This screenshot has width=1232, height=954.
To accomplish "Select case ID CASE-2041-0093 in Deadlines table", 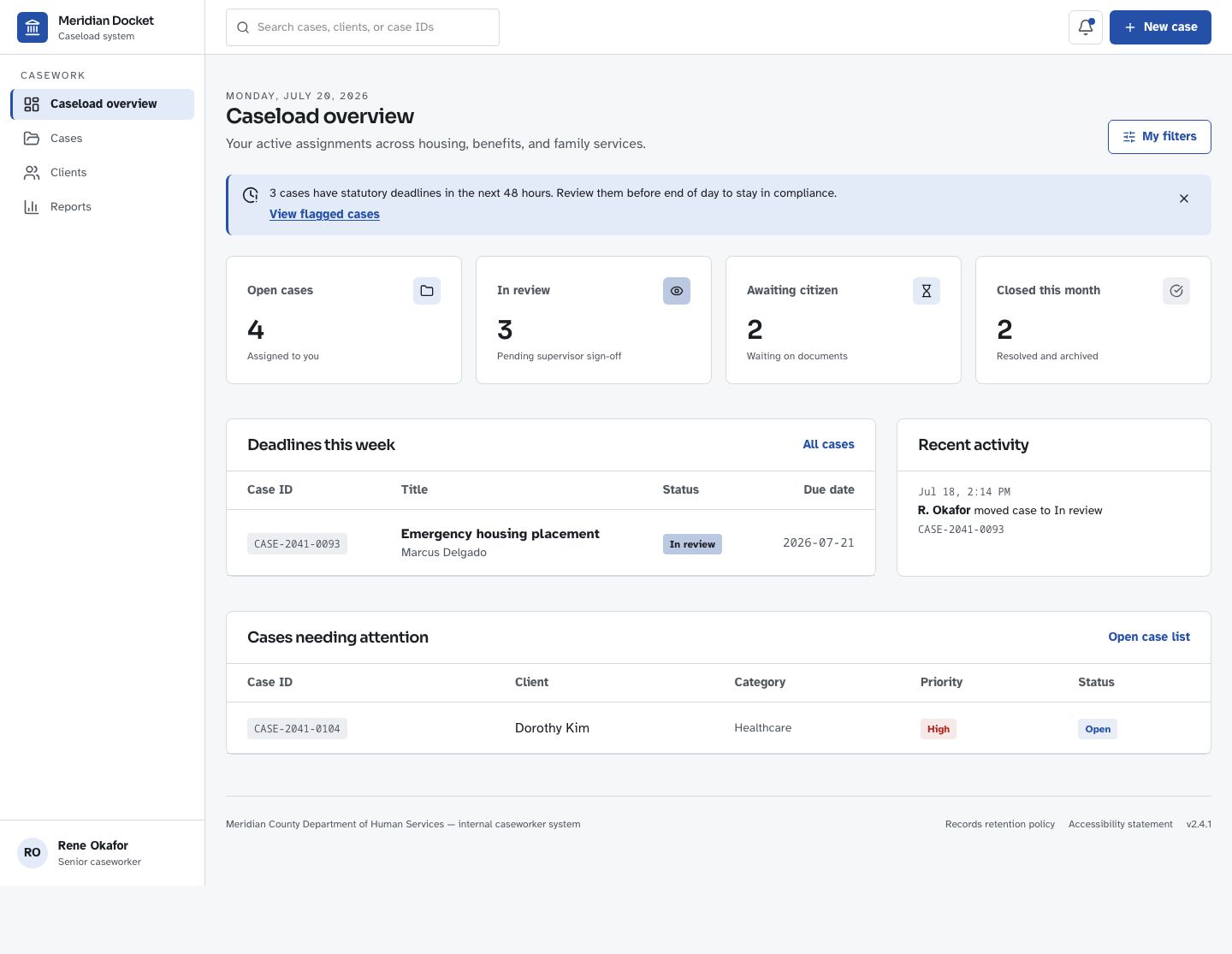I will (x=297, y=544).
